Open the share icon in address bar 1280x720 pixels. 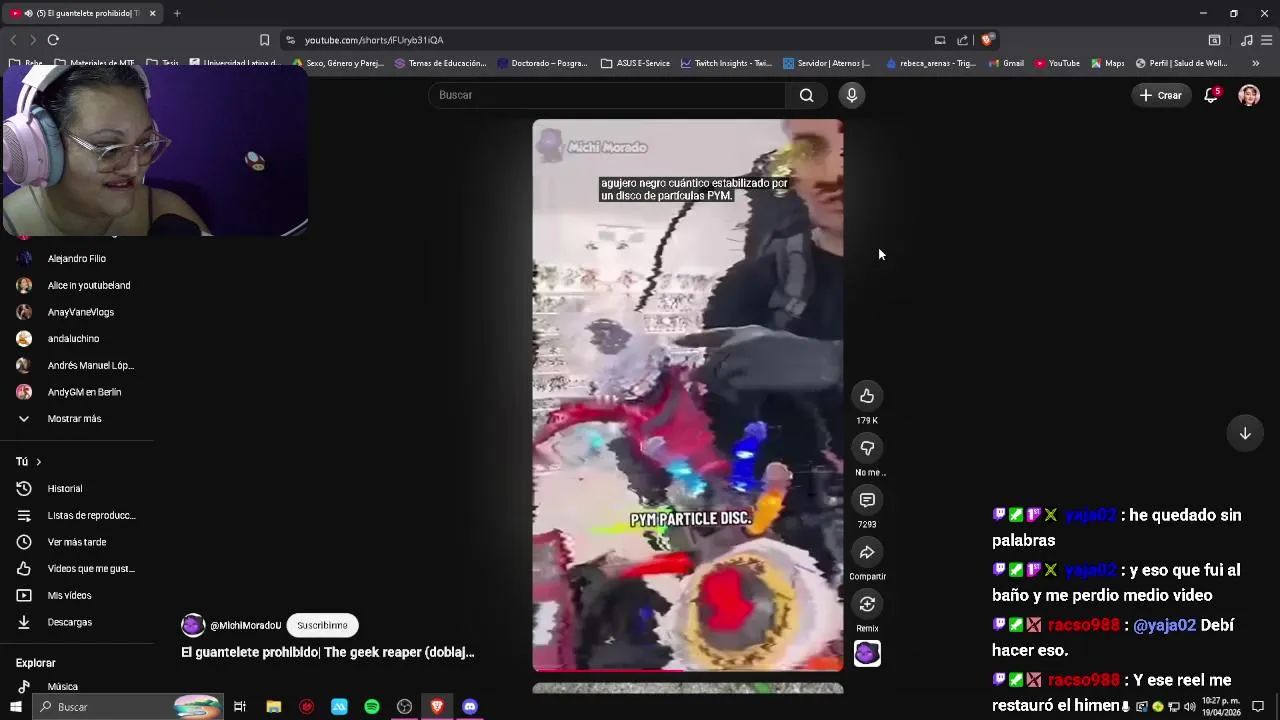pos(962,40)
